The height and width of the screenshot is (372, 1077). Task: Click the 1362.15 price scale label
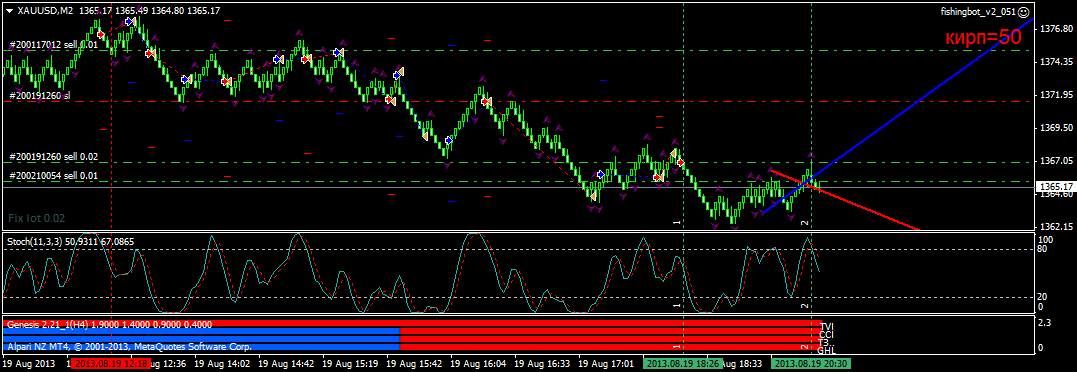[x=1057, y=226]
